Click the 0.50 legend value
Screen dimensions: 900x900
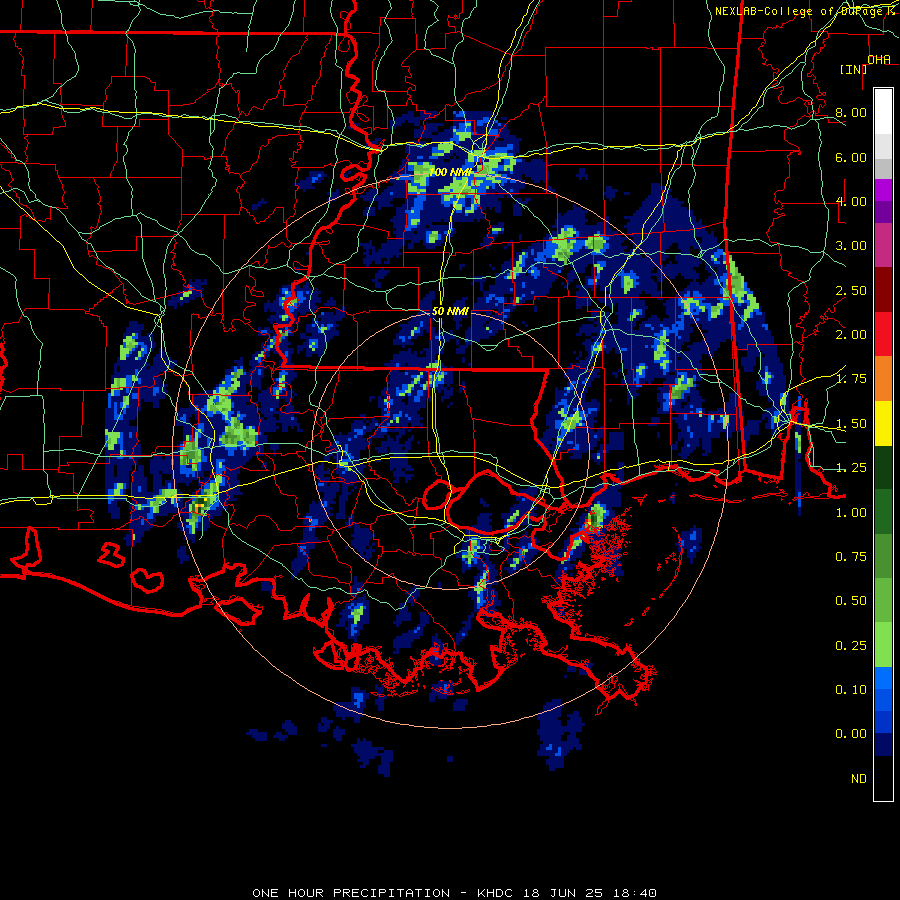[x=851, y=601]
